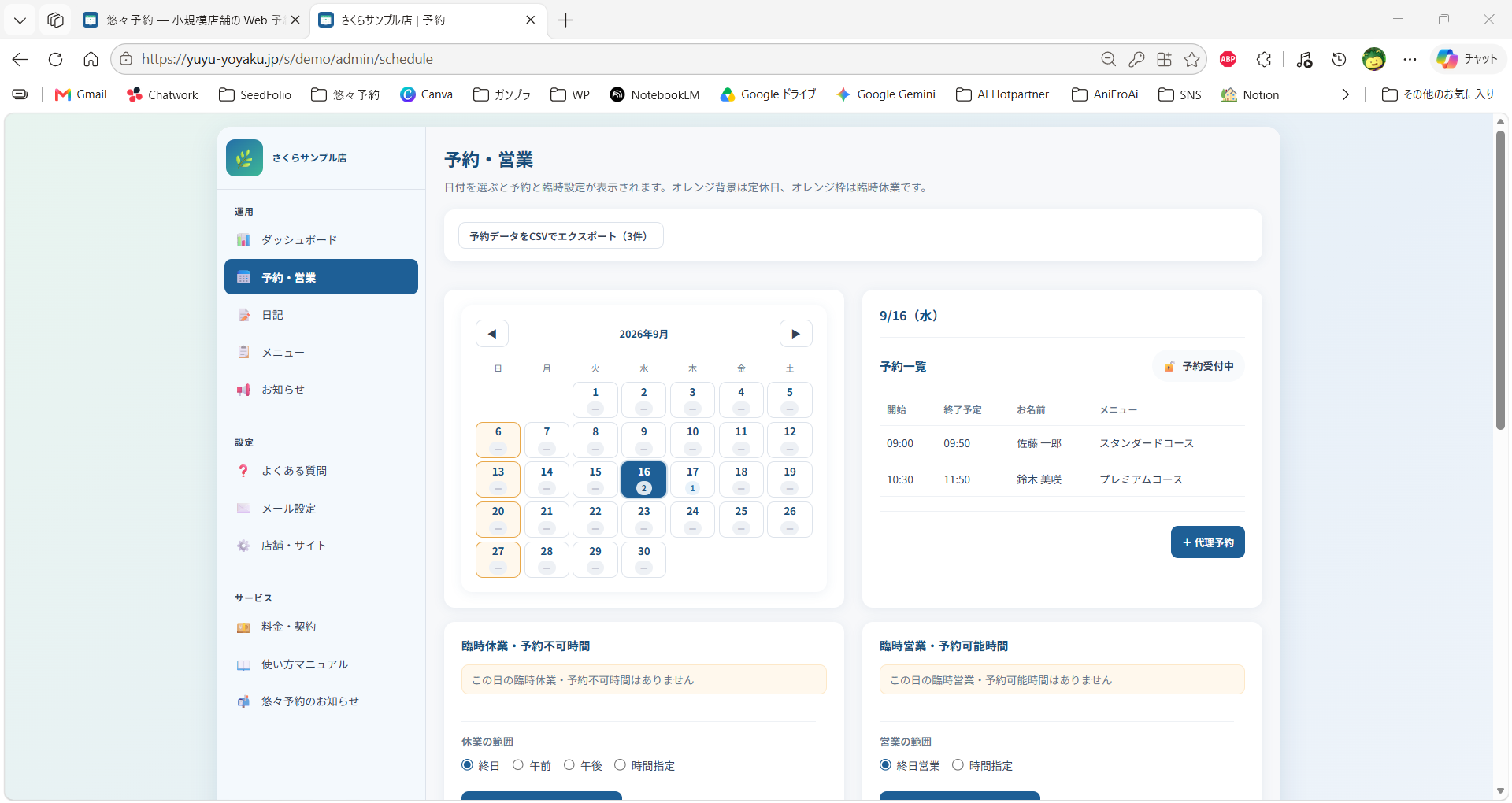Toggle the 予約受付中 status button
Image resolution: width=1512 pixels, height=803 pixels.
1199,367
